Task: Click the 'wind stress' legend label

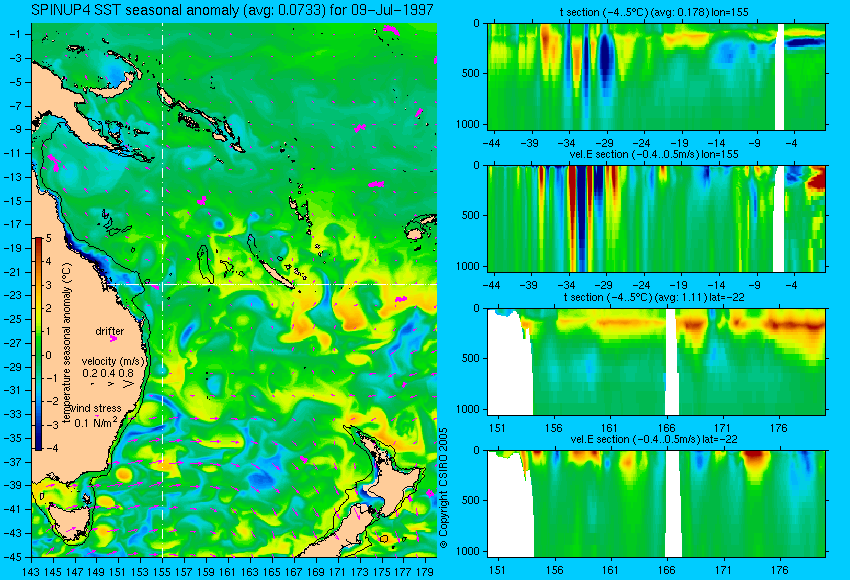Action: [x=96, y=408]
